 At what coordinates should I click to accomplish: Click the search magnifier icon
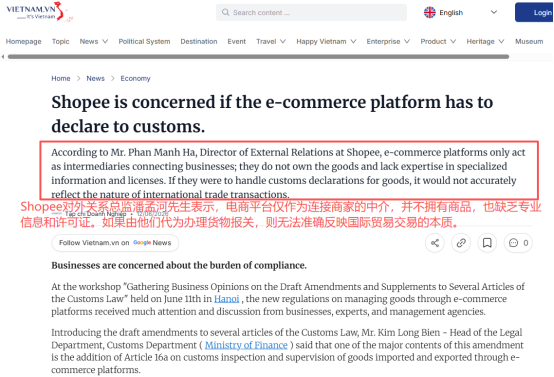[225, 12]
